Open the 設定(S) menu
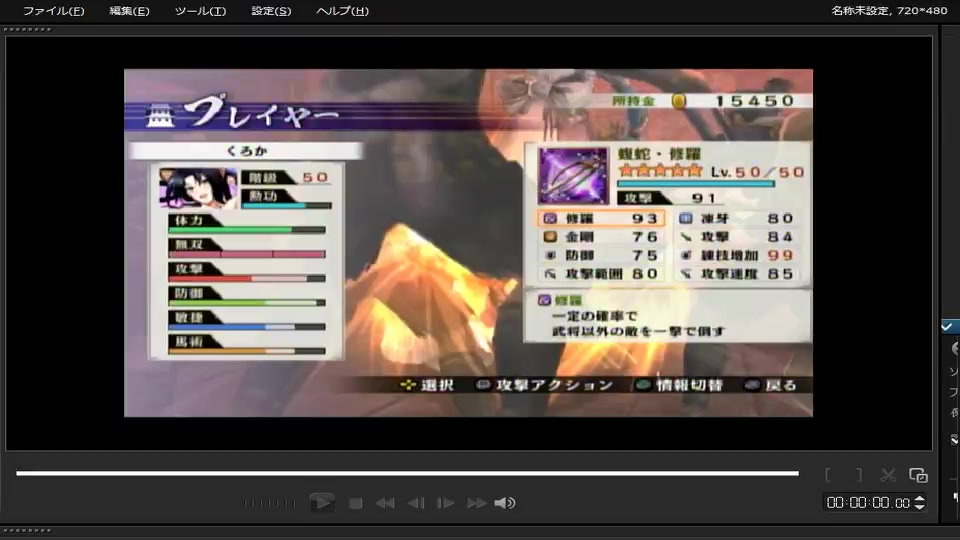 [271, 11]
